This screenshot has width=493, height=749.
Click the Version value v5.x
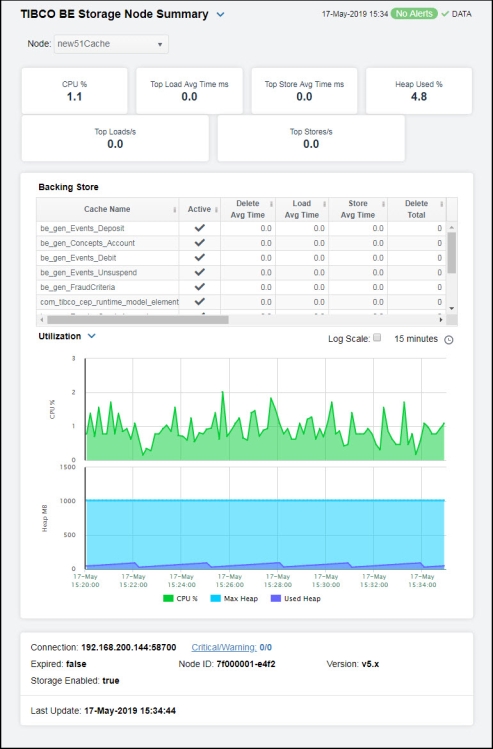tap(370, 664)
